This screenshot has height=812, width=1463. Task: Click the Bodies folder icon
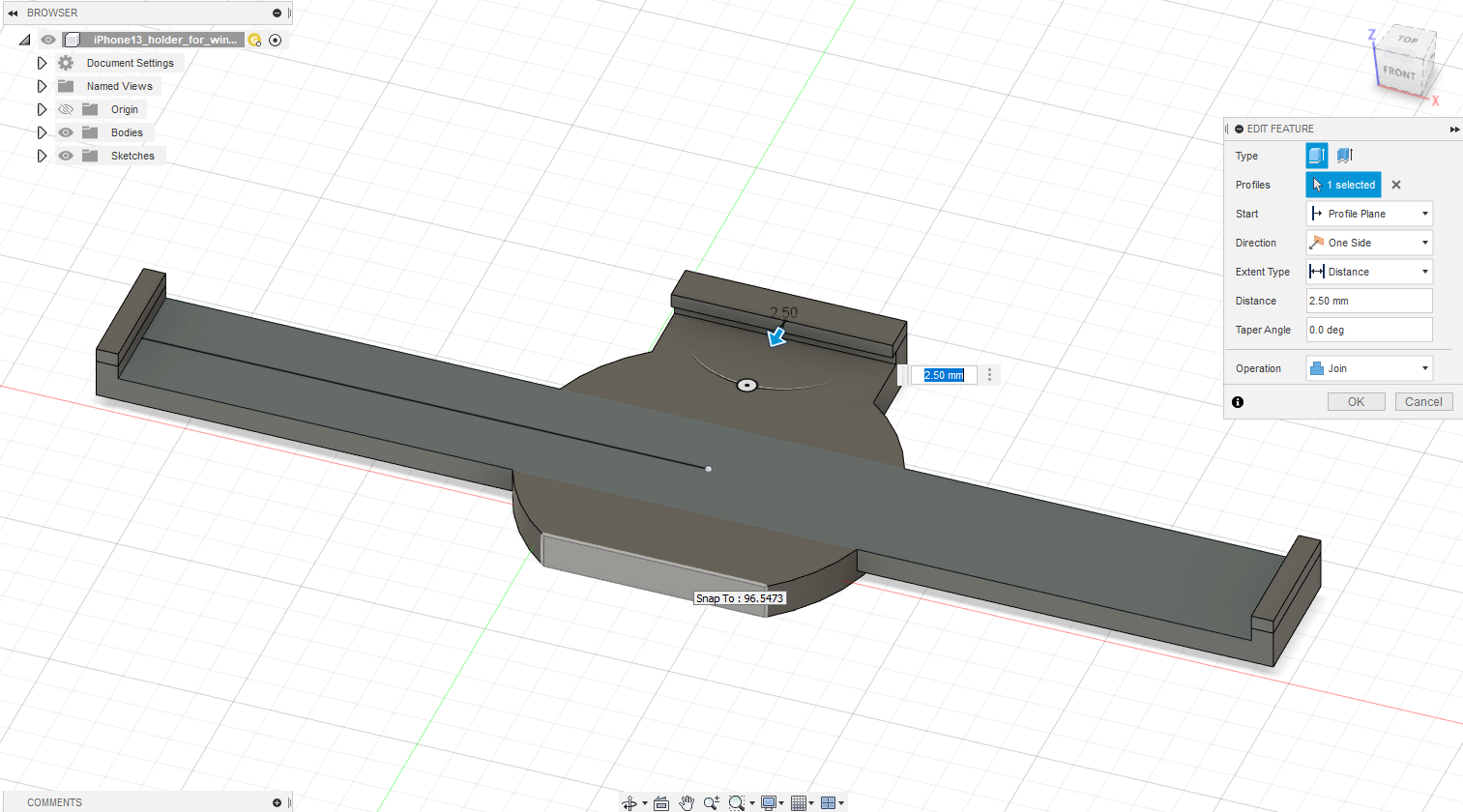[90, 132]
